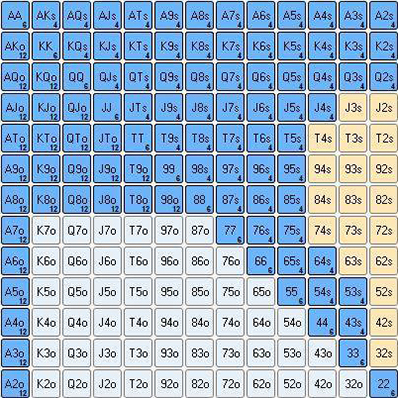Click the 72o hand cell
This screenshot has width=399, height=398.
230,384
